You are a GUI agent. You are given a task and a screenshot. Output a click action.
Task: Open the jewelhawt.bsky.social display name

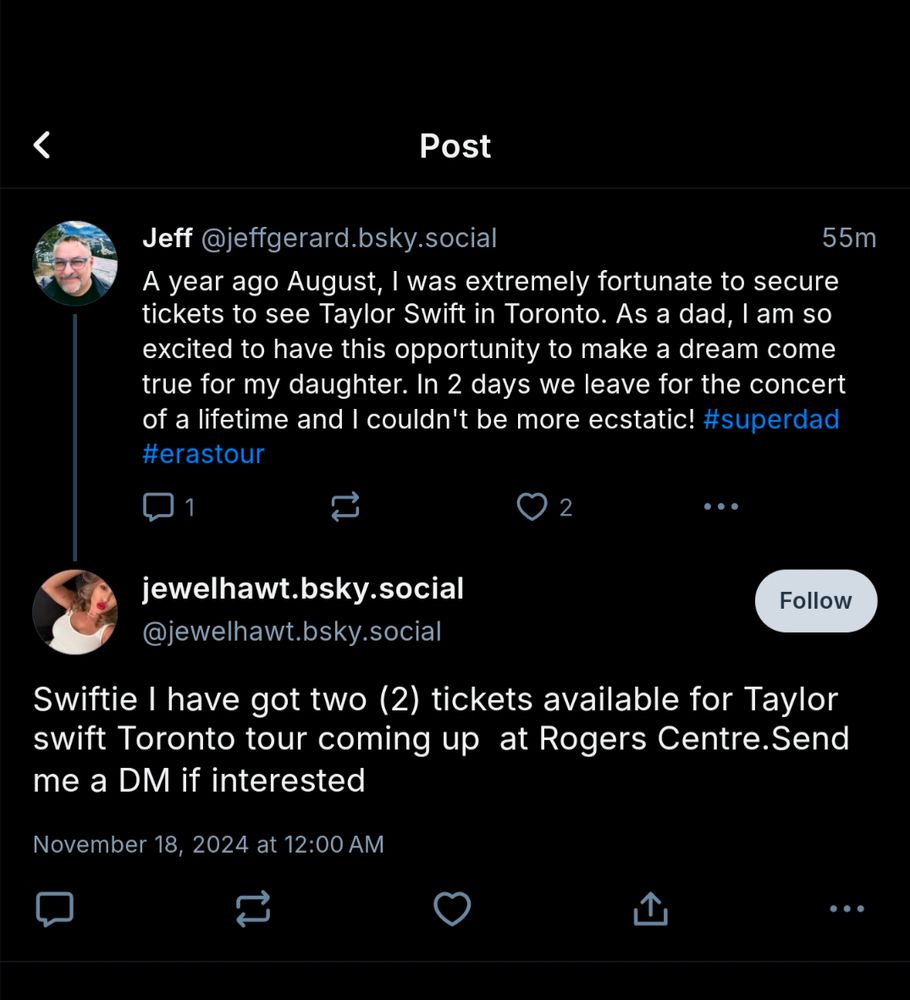tap(303, 589)
